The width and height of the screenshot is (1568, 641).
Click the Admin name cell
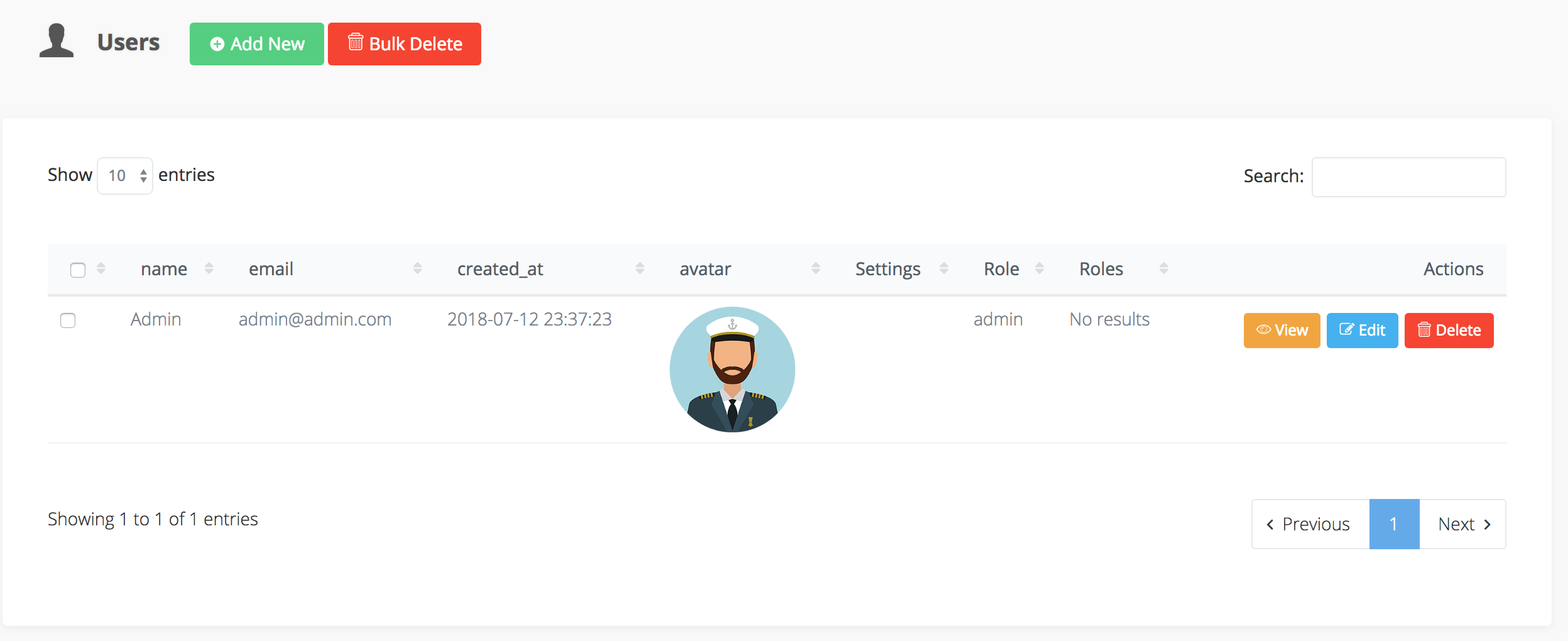(x=156, y=319)
